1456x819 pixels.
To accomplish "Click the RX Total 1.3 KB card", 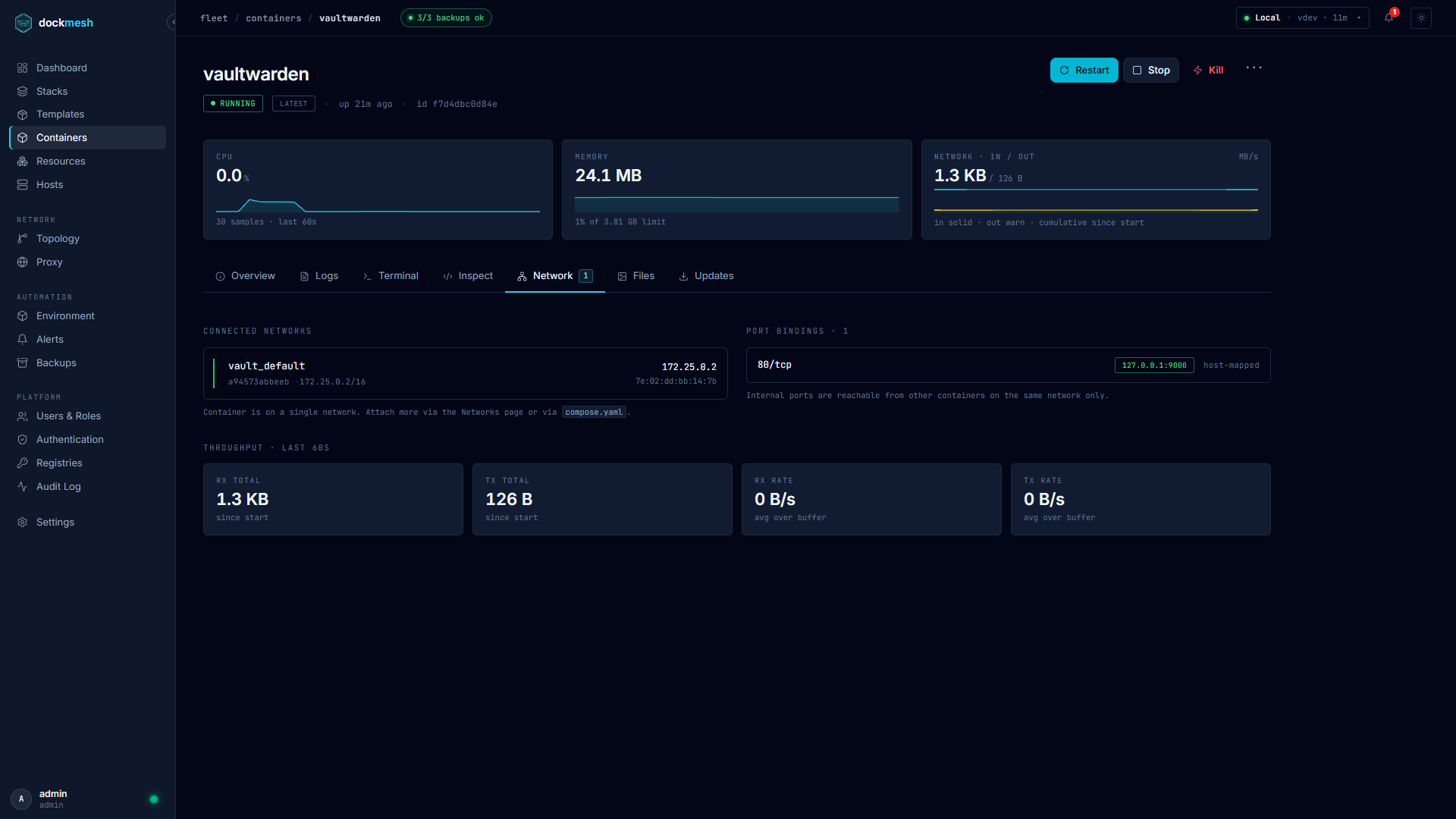I will 333,499.
